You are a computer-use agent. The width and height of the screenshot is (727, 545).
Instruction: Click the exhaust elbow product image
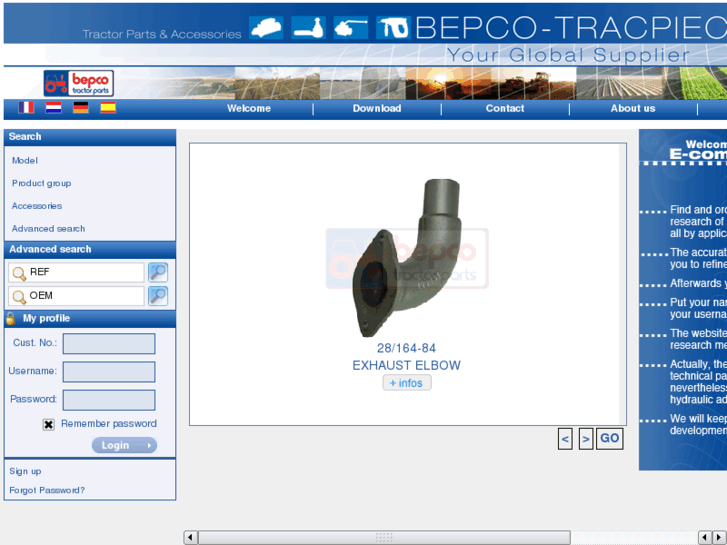(407, 257)
